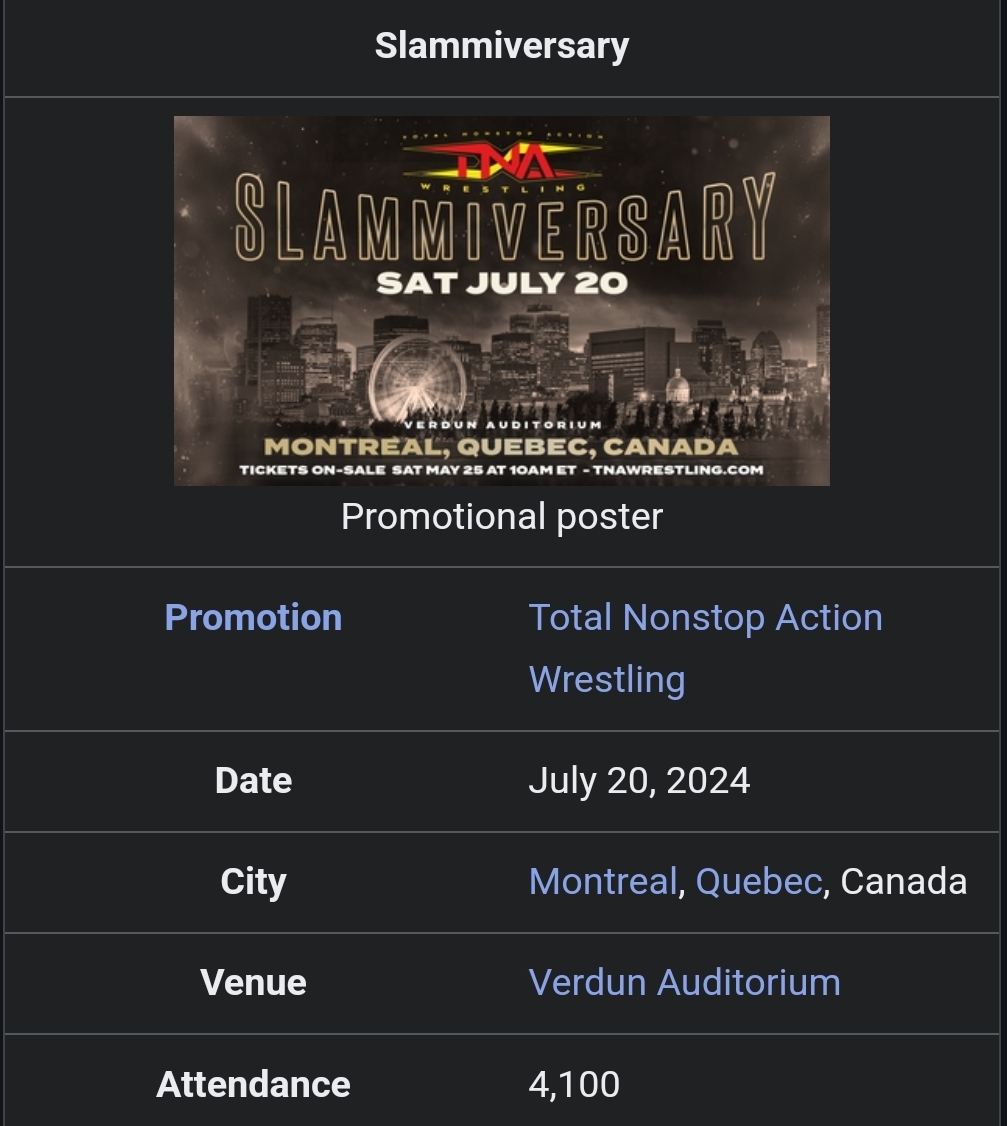
Task: Click the large outlined SLAMMIVERSARY poster lettering
Action: click(x=502, y=219)
